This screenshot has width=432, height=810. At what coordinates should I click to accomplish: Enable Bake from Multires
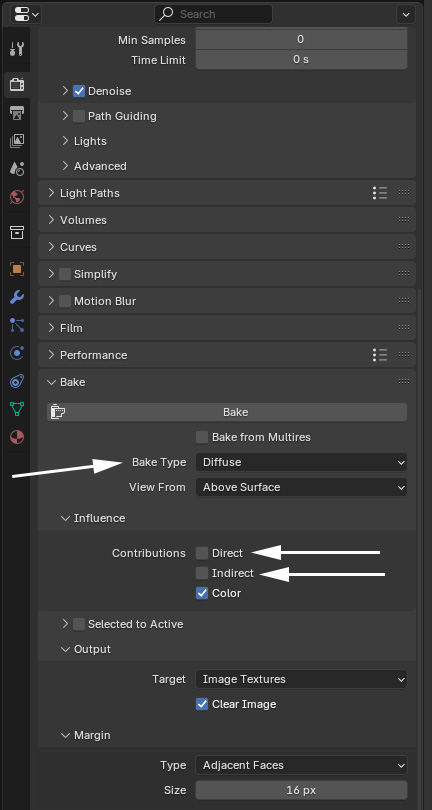202,437
